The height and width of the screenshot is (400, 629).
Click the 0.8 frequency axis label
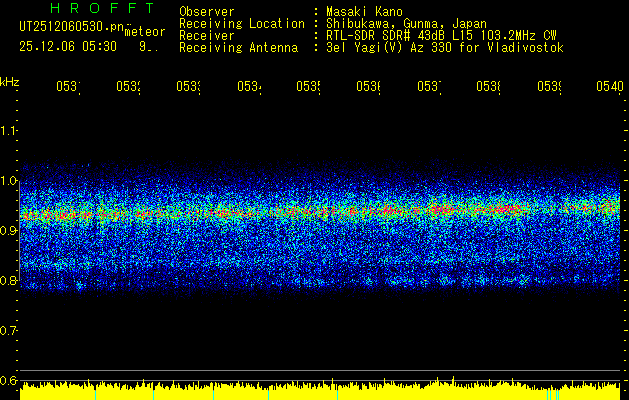coord(8,280)
